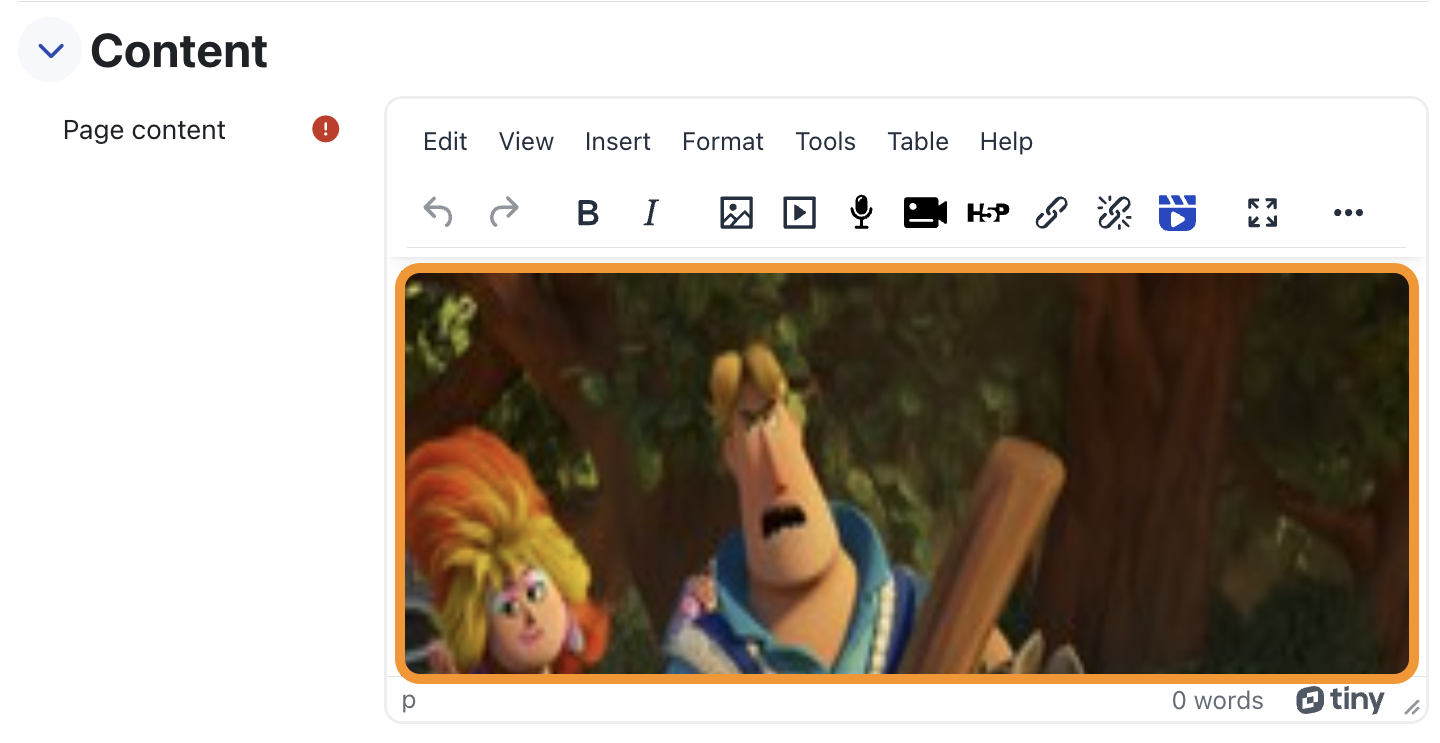The width and height of the screenshot is (1440, 743).
Task: Remove link with the unlink icon
Action: click(1114, 212)
